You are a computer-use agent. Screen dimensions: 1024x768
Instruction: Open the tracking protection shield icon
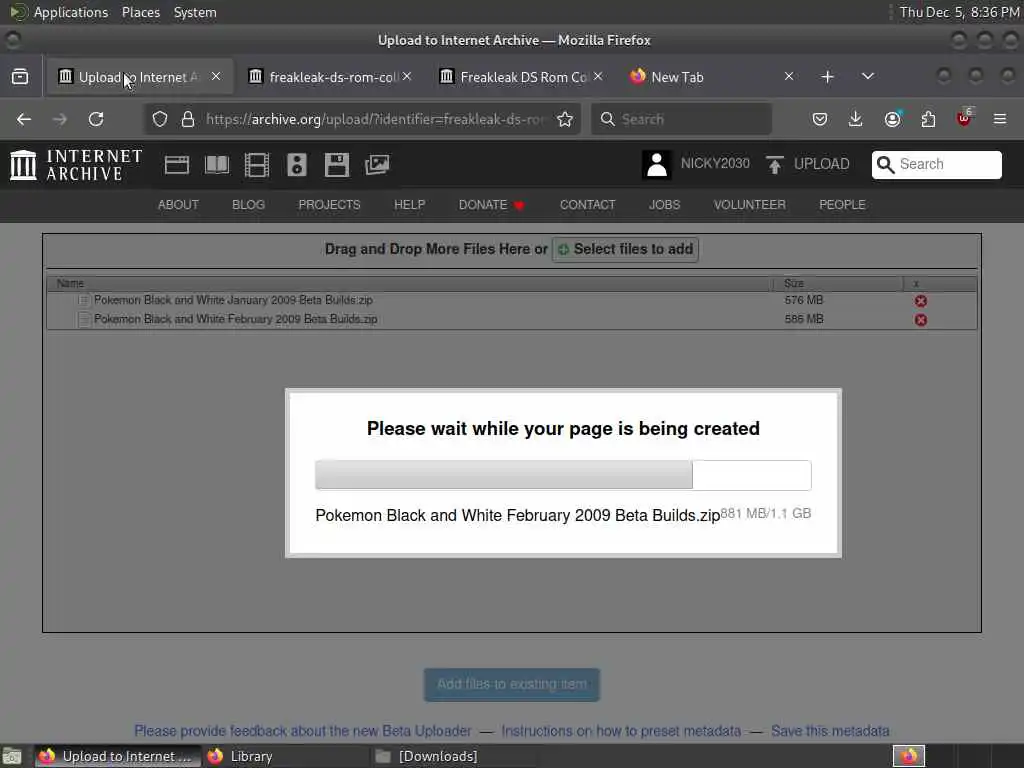point(160,120)
